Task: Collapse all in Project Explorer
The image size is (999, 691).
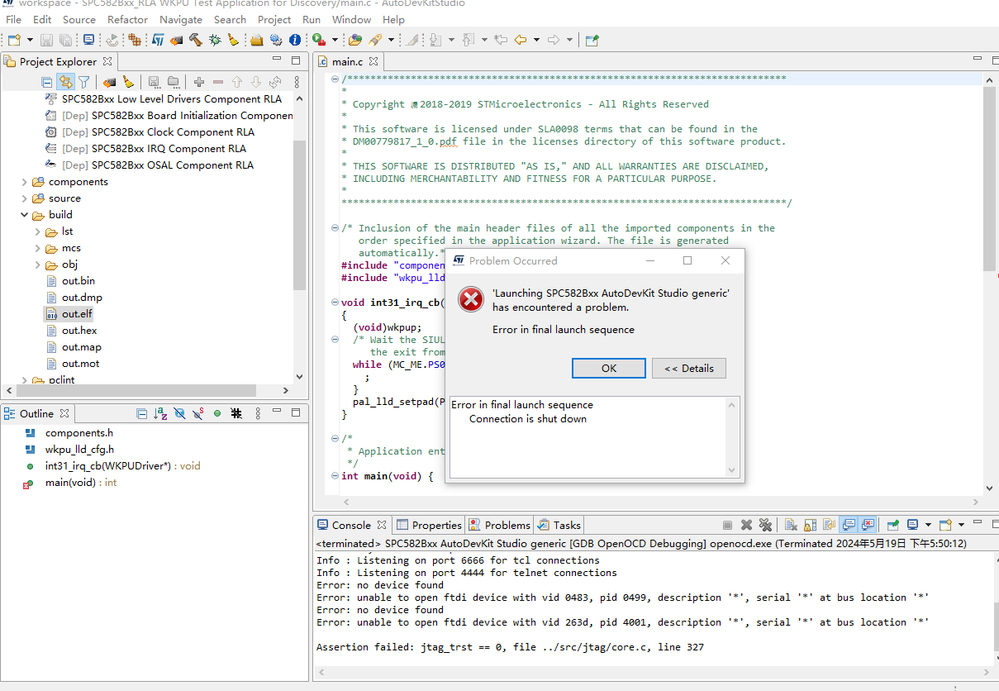Action: click(47, 82)
